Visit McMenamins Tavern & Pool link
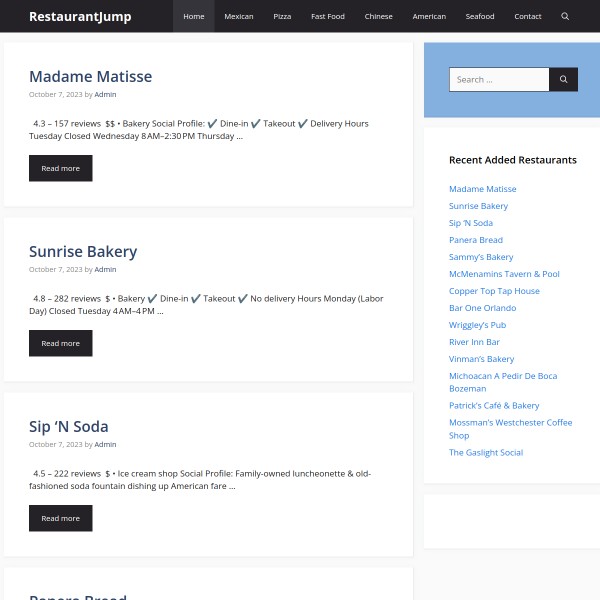The image size is (600, 600). [504, 274]
